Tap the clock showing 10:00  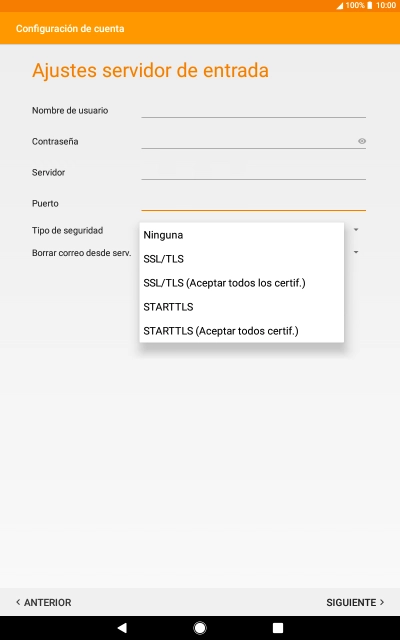click(x=386, y=5)
